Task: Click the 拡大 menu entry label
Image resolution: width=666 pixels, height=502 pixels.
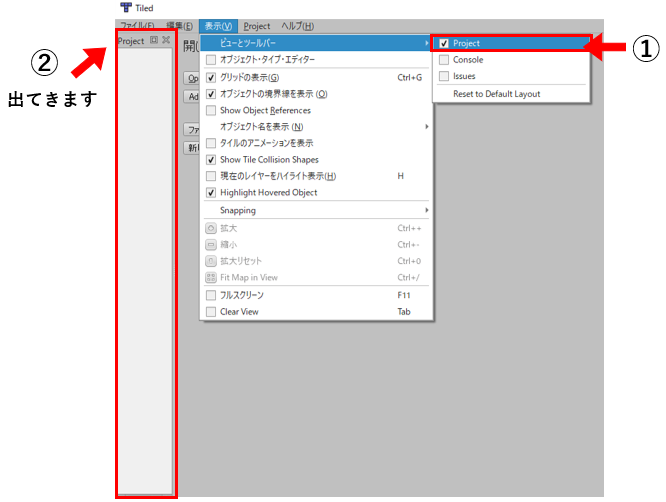Action: click(x=229, y=228)
